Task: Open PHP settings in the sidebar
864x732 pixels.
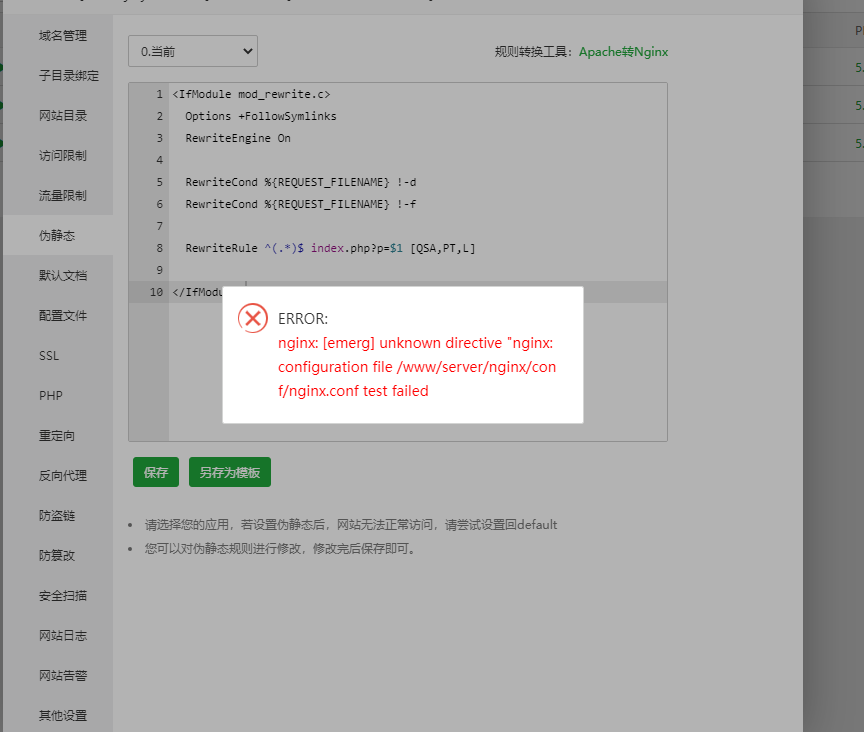Action: (x=50, y=395)
